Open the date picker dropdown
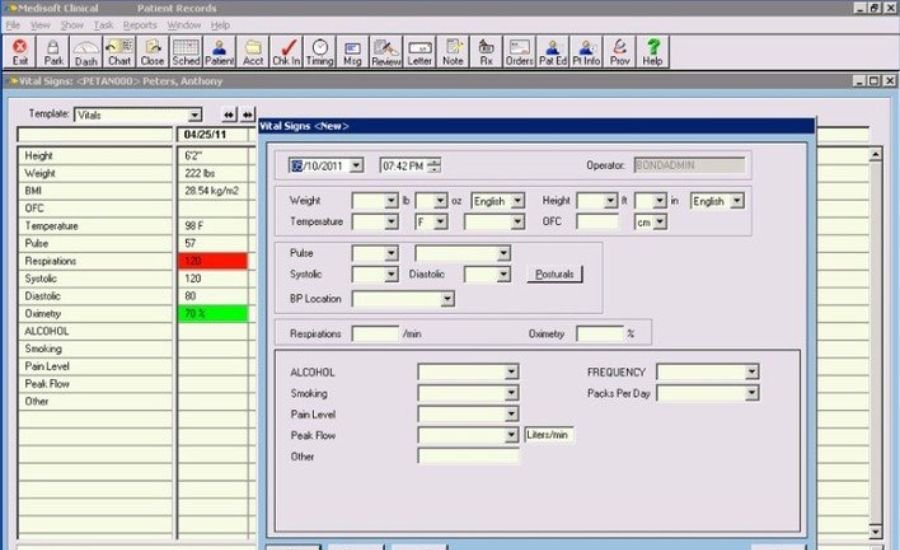The width and height of the screenshot is (900, 550). [356, 165]
